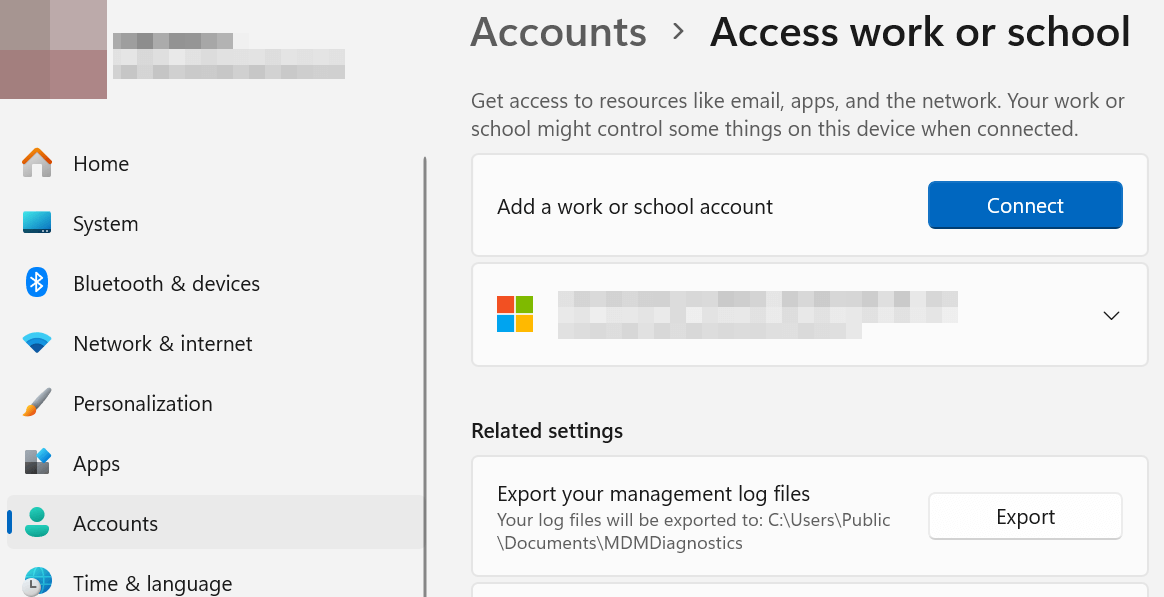Select the Home icon in sidebar
Viewport: 1164px width, 597px height.
point(37,163)
